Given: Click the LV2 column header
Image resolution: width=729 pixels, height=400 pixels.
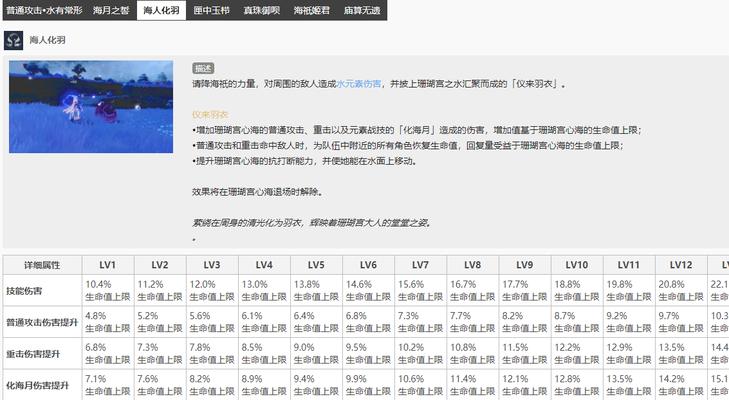Looking at the screenshot, I should 160,265.
